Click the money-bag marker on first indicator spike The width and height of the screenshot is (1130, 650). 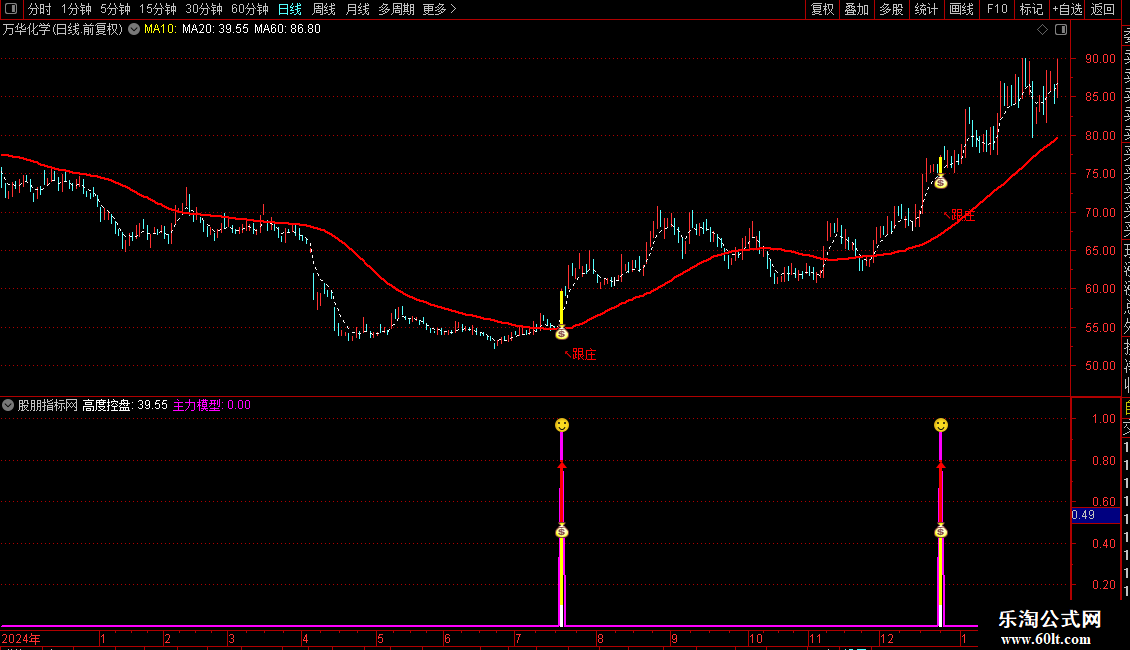click(x=562, y=532)
